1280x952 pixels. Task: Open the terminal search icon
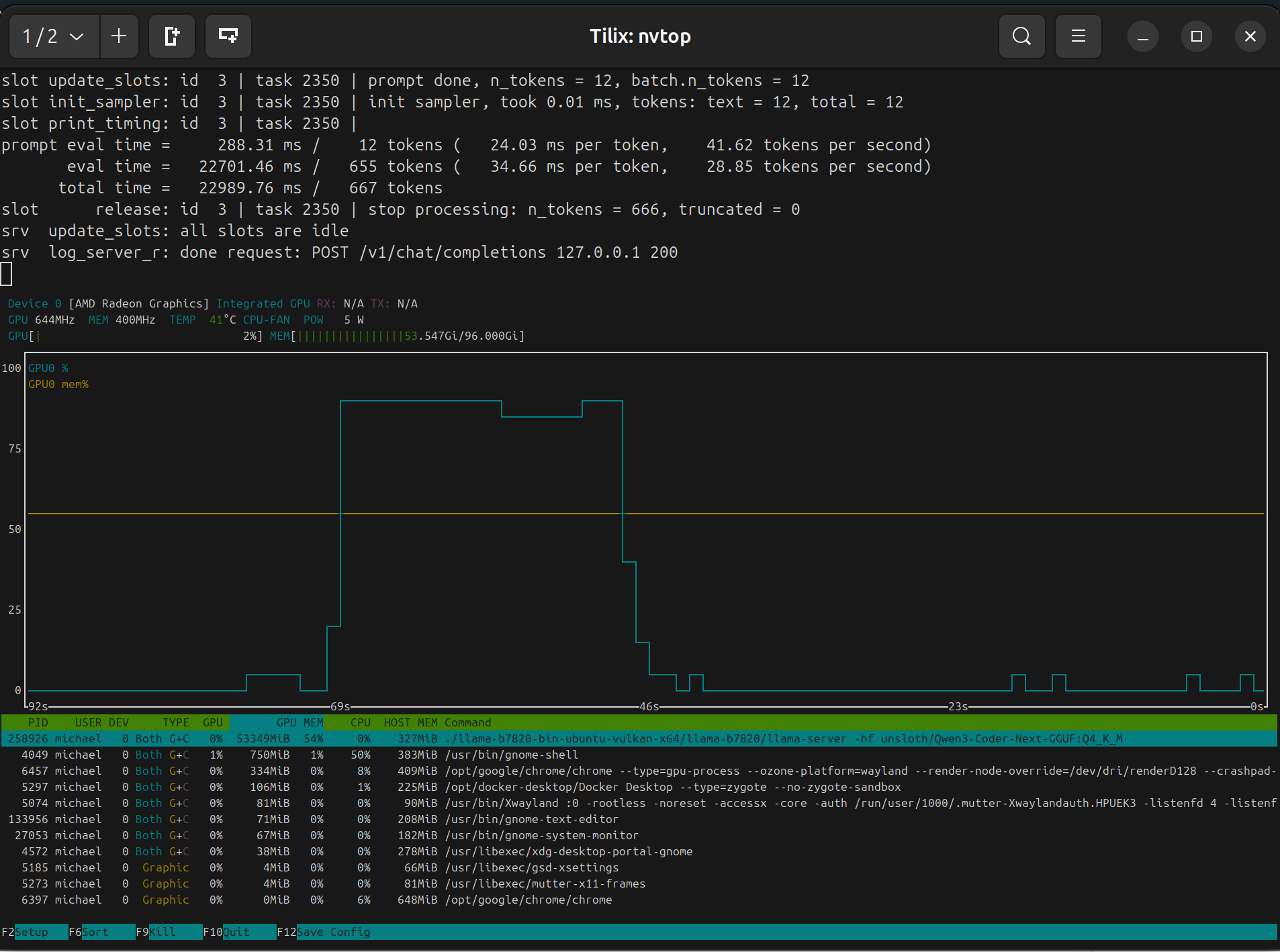[x=1021, y=36]
